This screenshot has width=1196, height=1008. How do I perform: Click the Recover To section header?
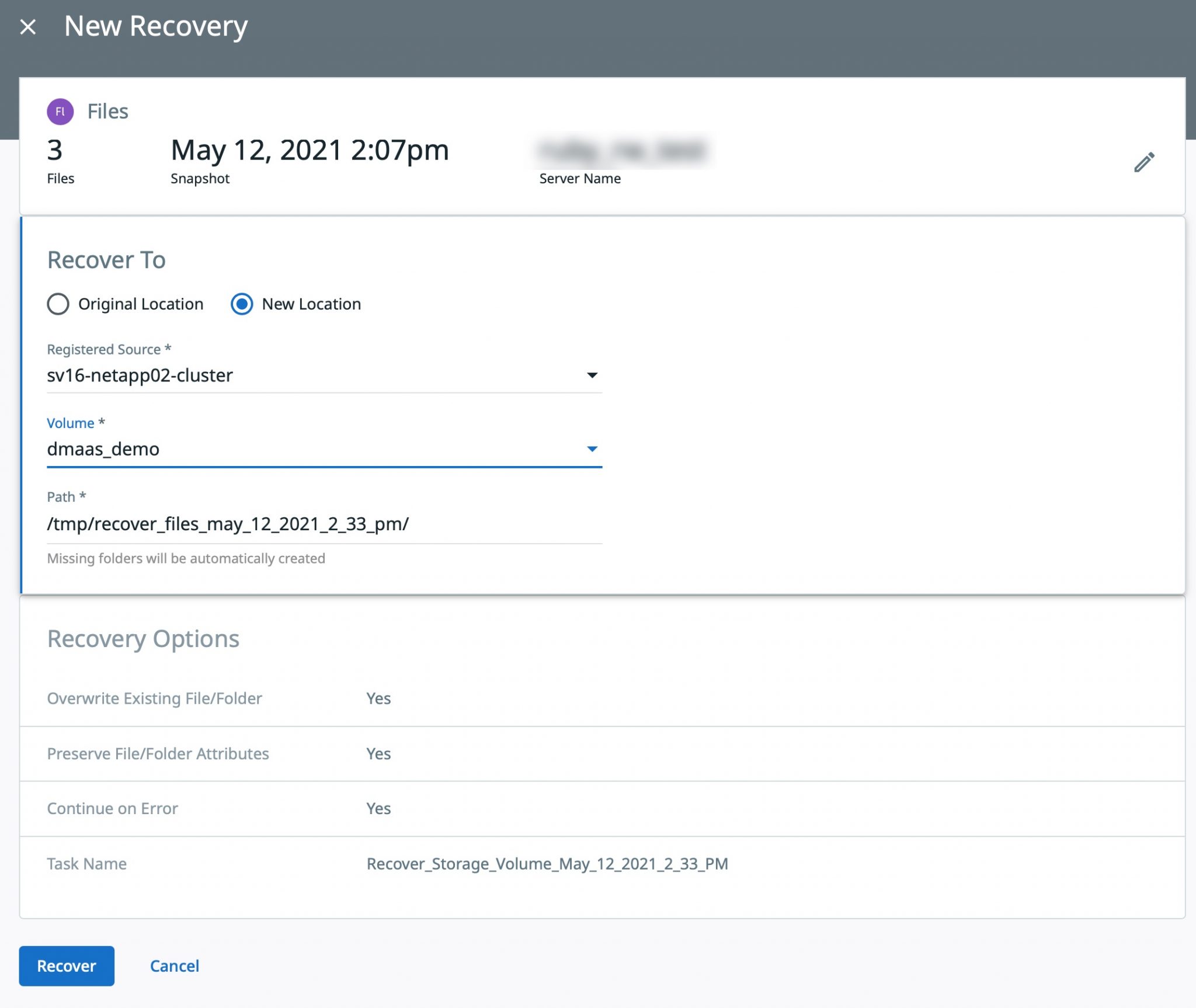(106, 260)
